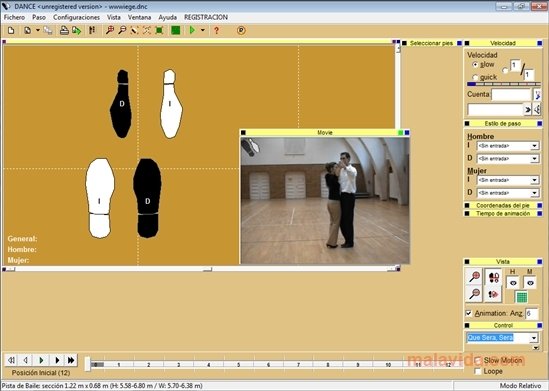
Task: Open the Configuraciones menu
Action: click(x=76, y=17)
